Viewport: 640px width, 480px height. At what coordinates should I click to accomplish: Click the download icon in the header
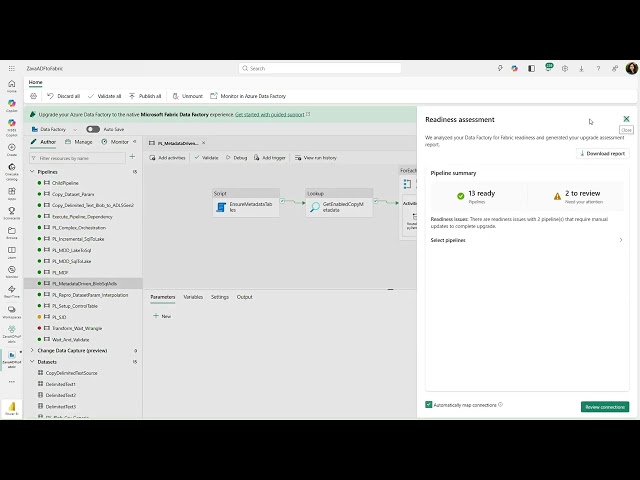[x=581, y=69]
